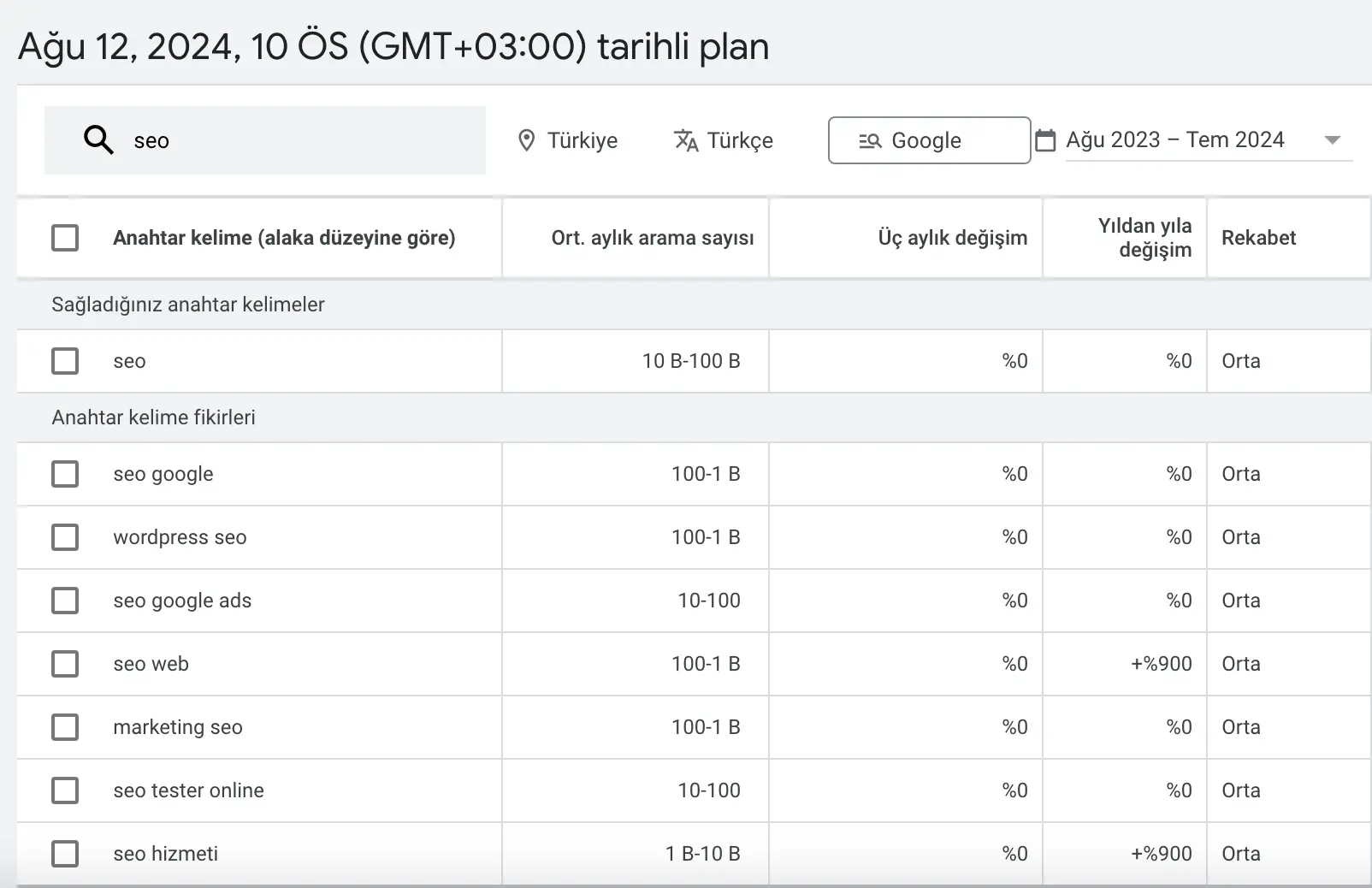Focus the seo keyword search field
This screenshot has width=1372, height=888.
(265, 140)
